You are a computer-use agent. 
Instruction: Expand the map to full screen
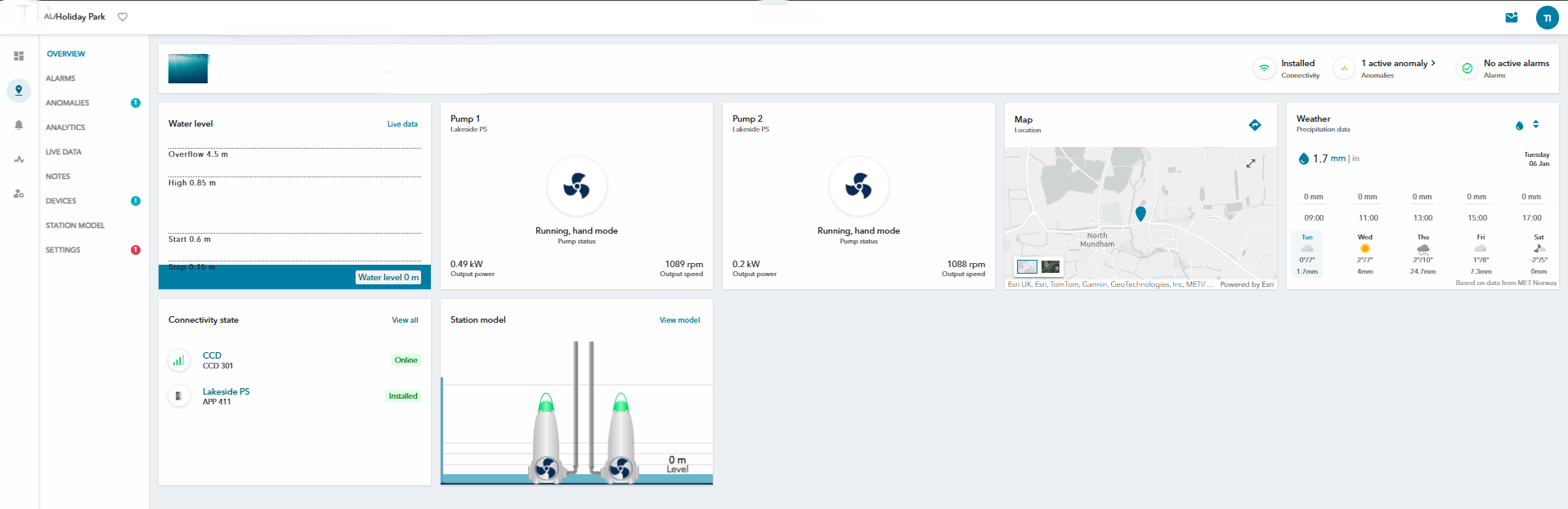click(x=1251, y=163)
